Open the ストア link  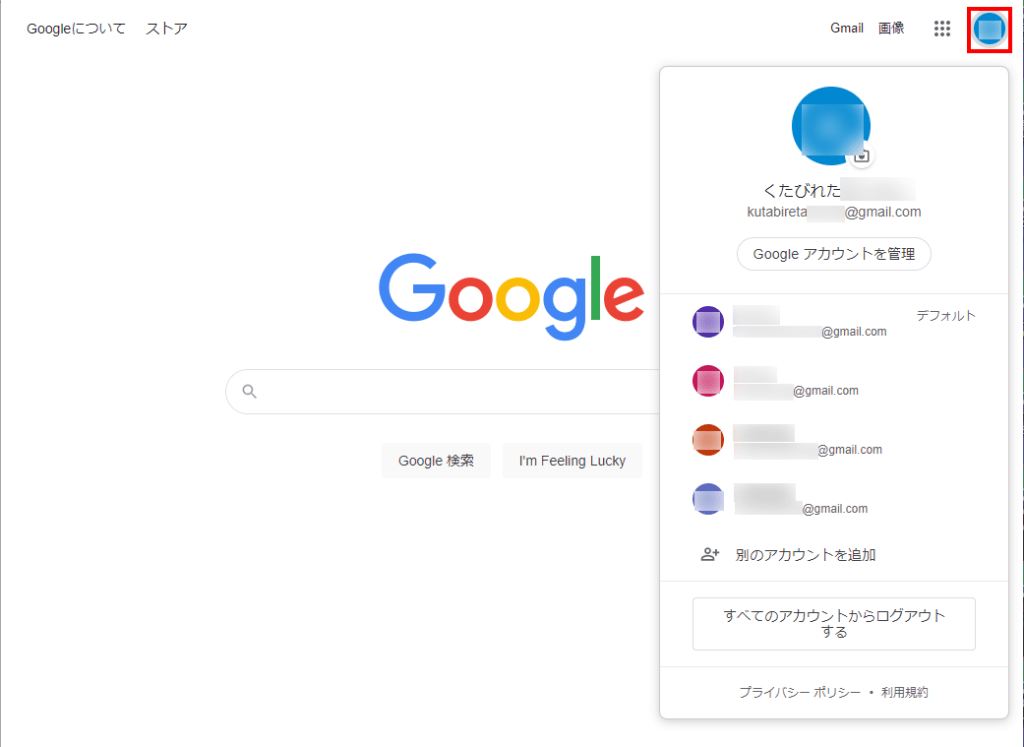tap(167, 29)
